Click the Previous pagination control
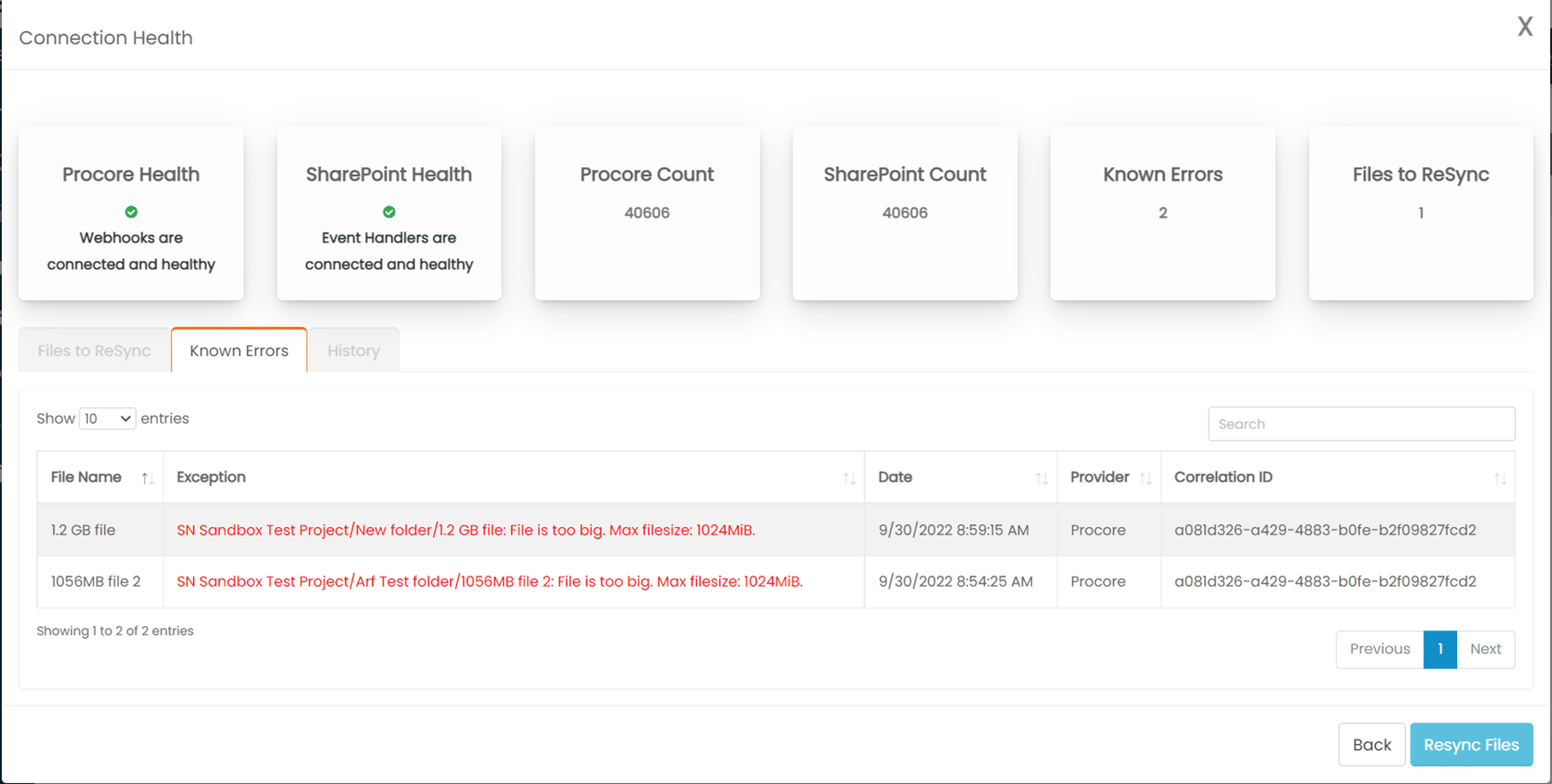 [1379, 649]
